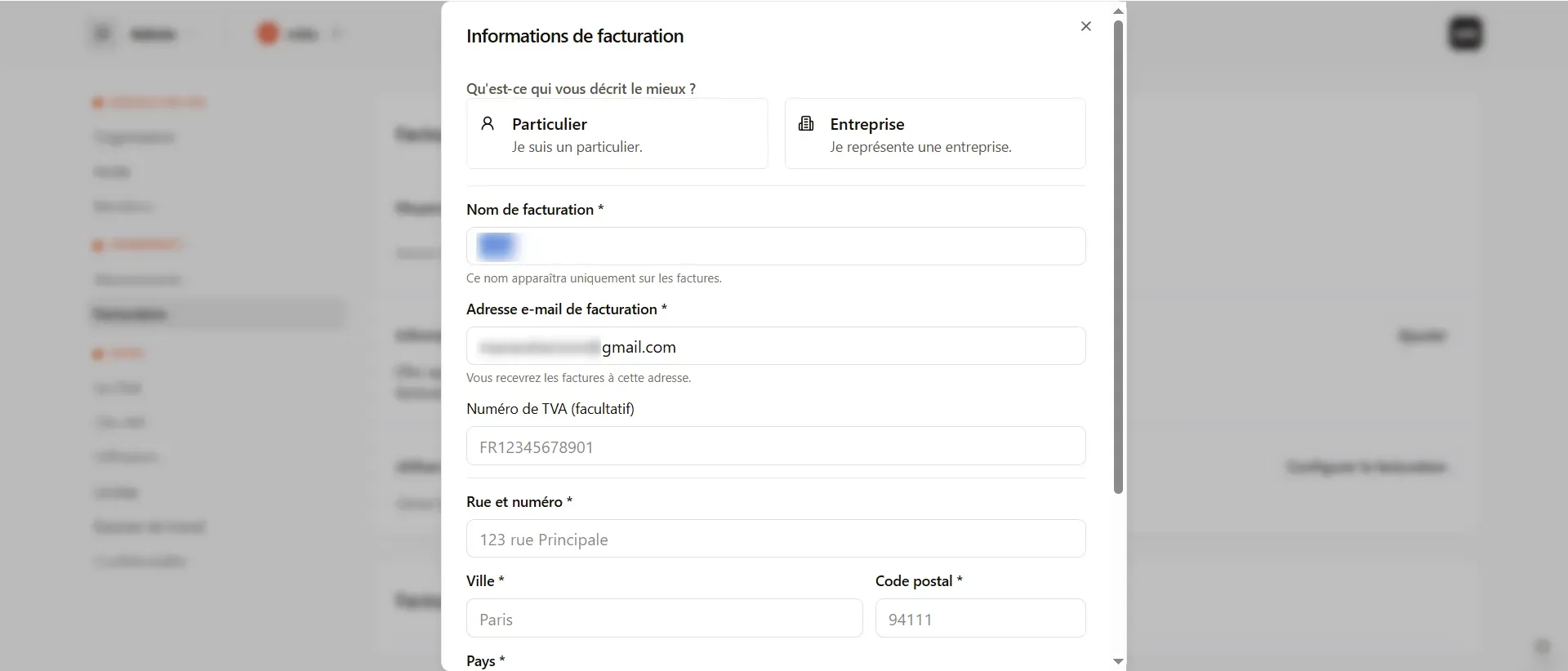Viewport: 1568px width, 671px height.
Task: Click the "Rue et numéro" street field
Action: (775, 538)
